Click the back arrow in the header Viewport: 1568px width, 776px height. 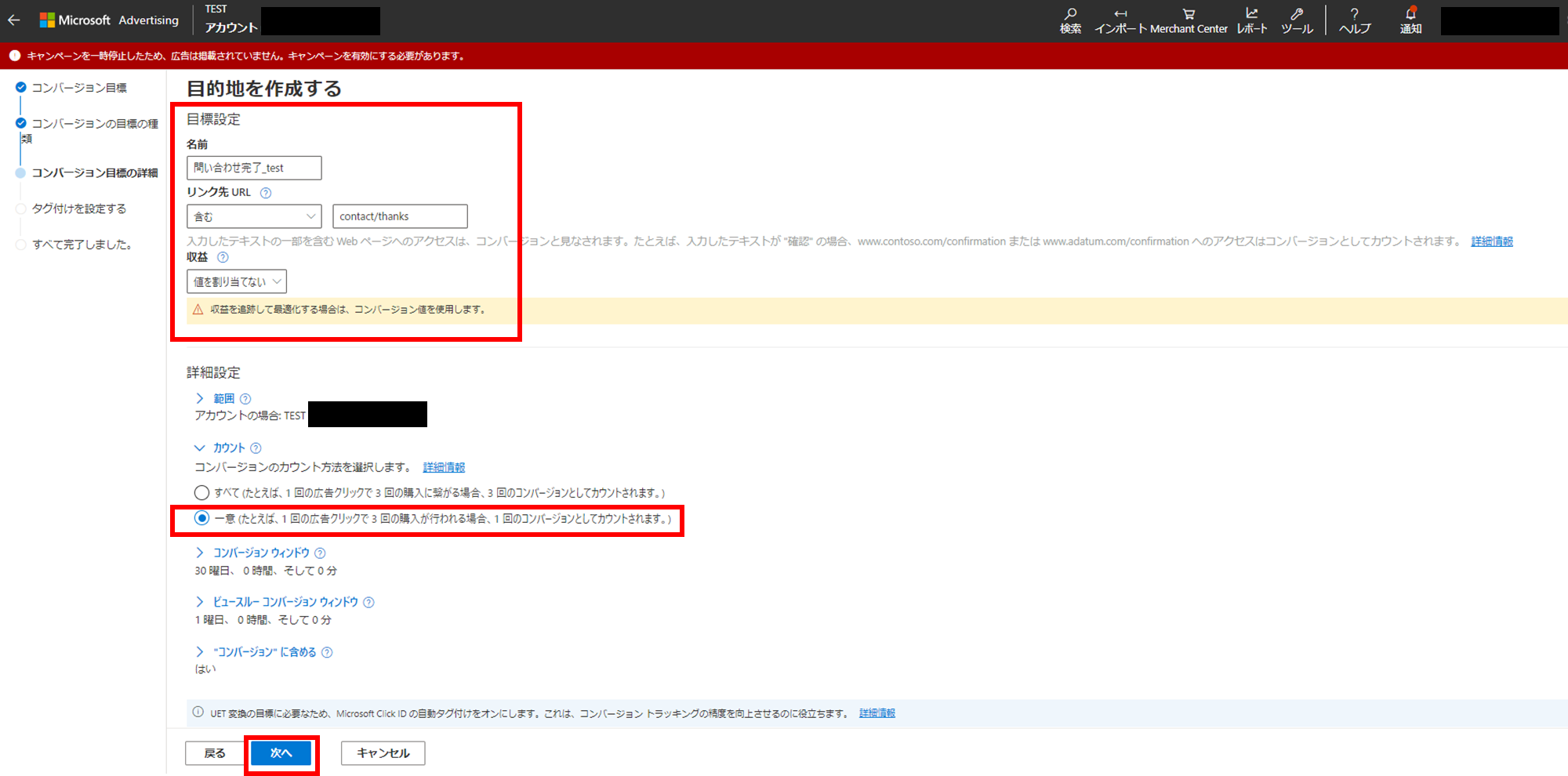pos(14,20)
